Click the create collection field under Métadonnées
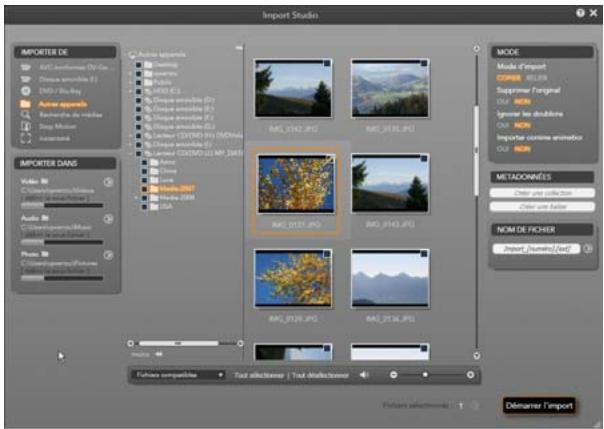The width and height of the screenshot is (604, 429). coord(542,193)
